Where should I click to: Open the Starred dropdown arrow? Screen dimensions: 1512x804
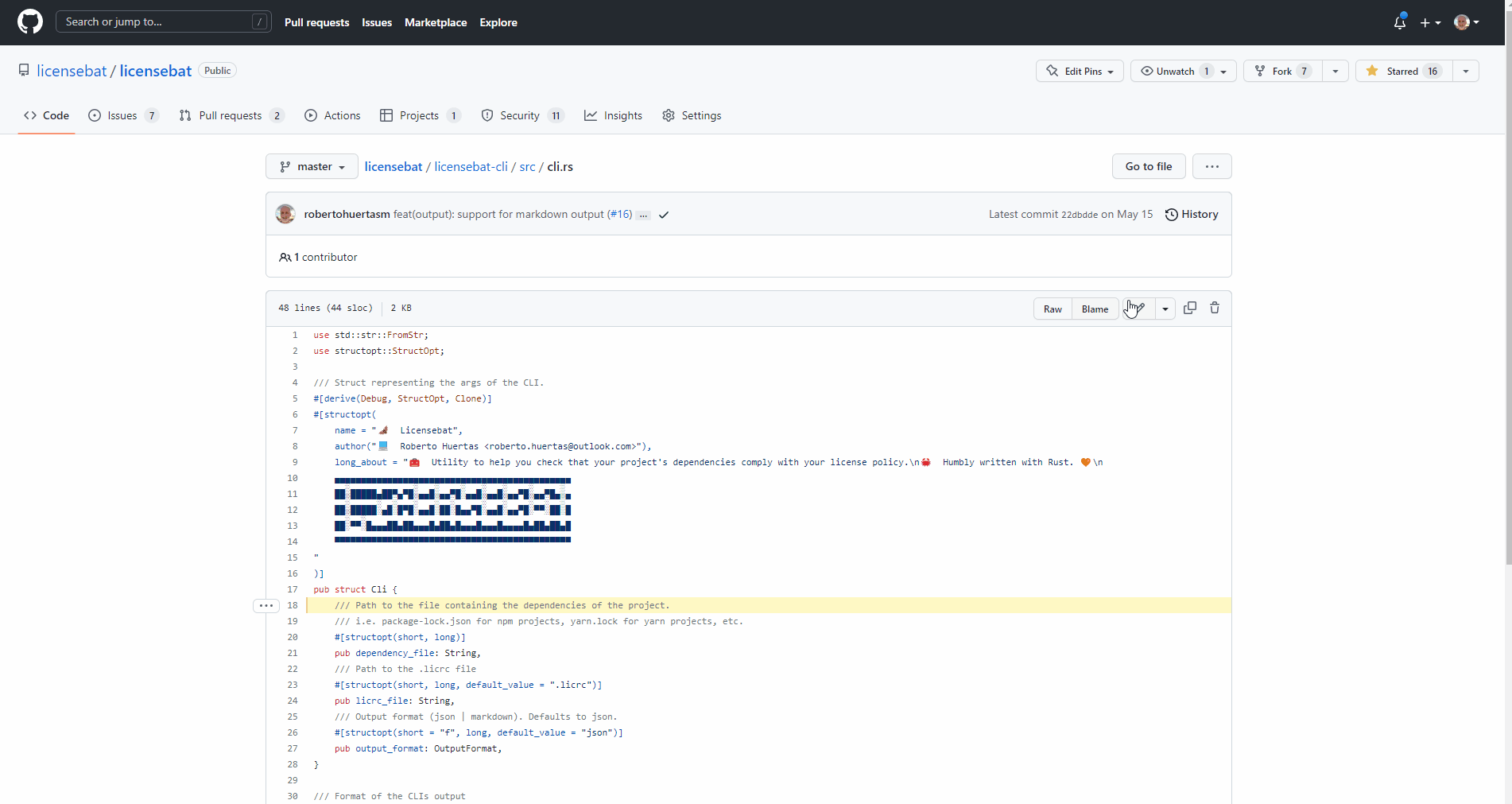(1466, 71)
